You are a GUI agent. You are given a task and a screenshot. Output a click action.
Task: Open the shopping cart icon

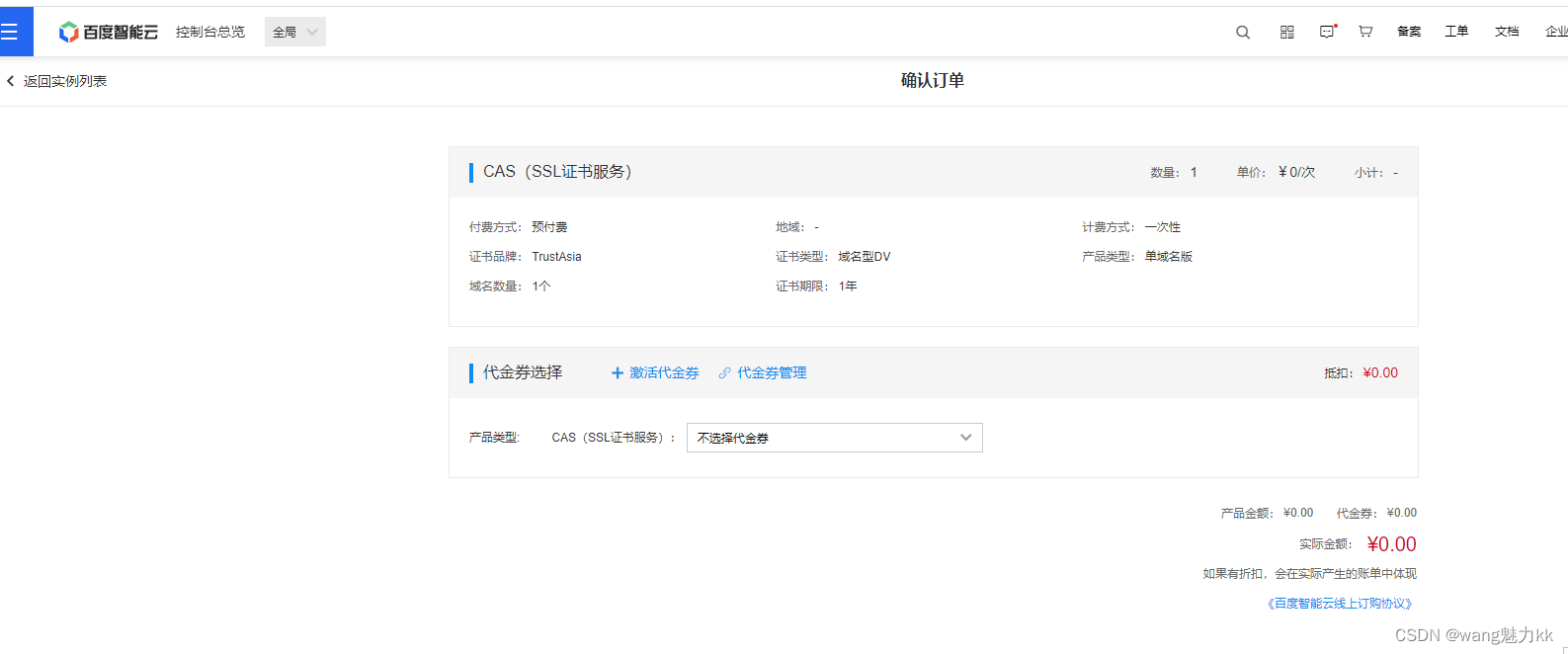(x=1365, y=32)
